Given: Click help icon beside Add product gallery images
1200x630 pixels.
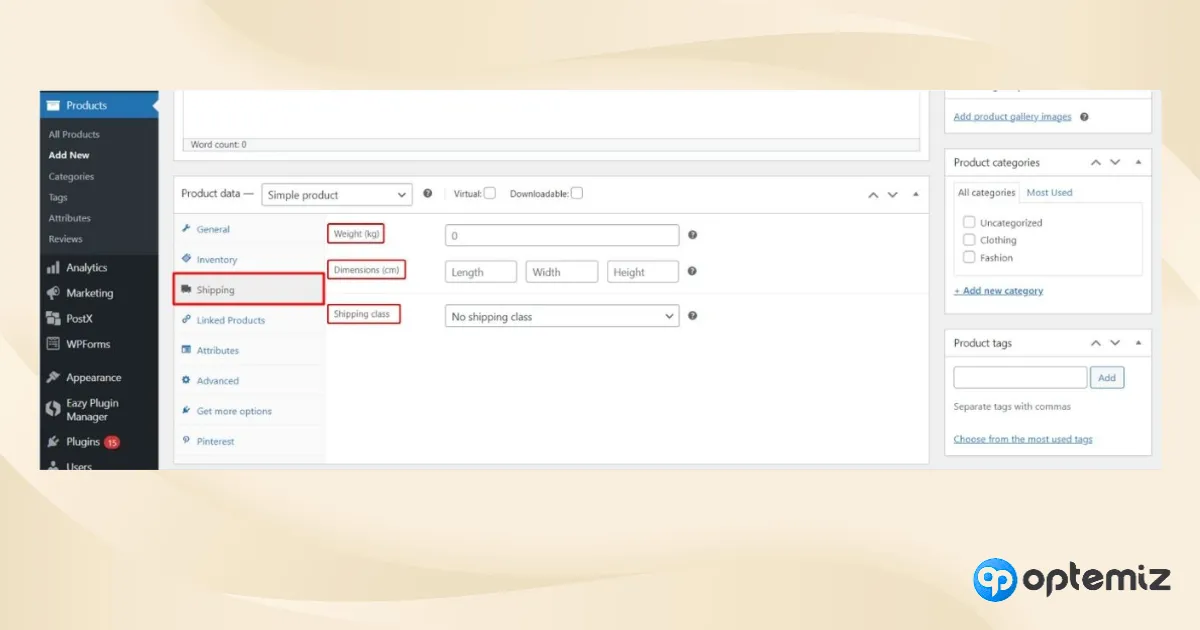Looking at the screenshot, I should pos(1085,117).
